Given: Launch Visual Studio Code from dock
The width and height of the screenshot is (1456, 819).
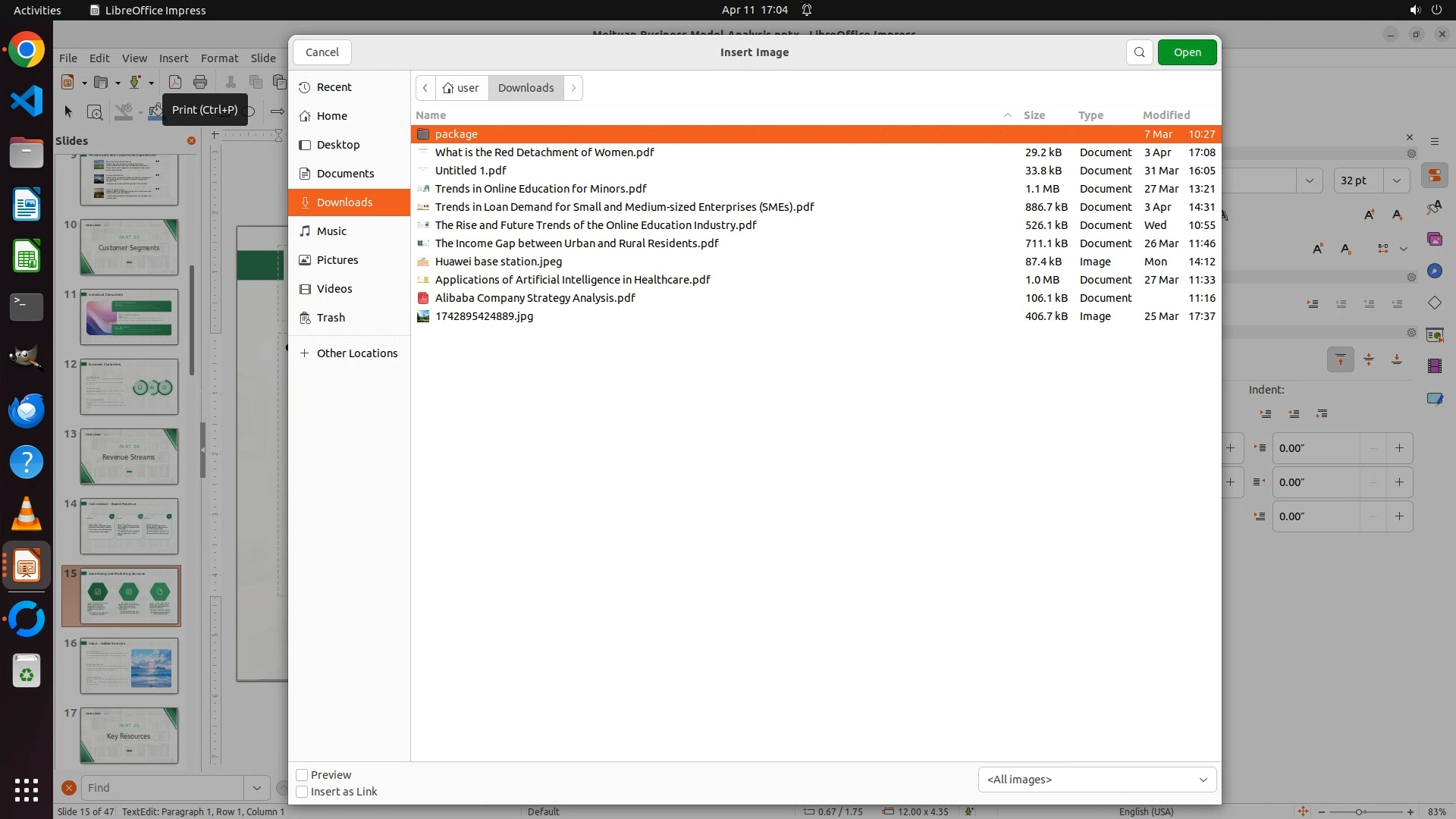Looking at the screenshot, I should point(27,101).
